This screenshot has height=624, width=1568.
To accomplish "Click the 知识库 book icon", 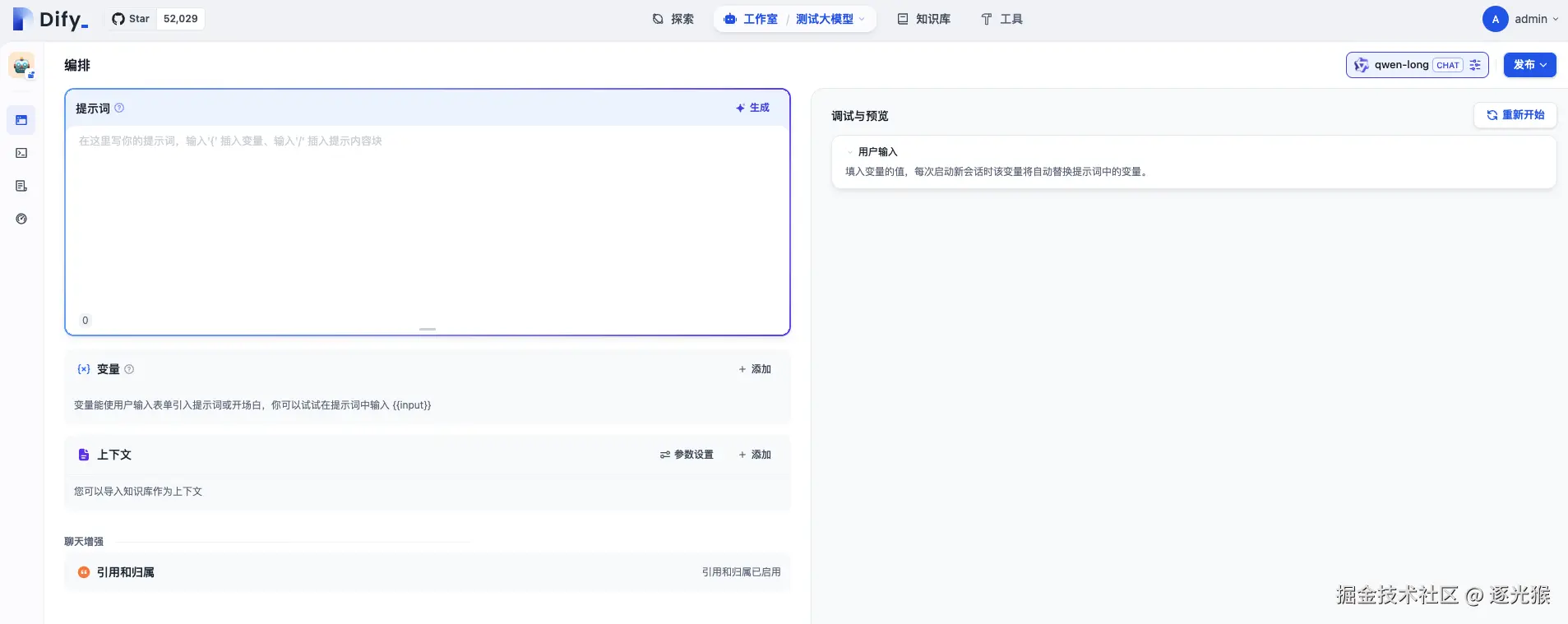I will point(903,19).
